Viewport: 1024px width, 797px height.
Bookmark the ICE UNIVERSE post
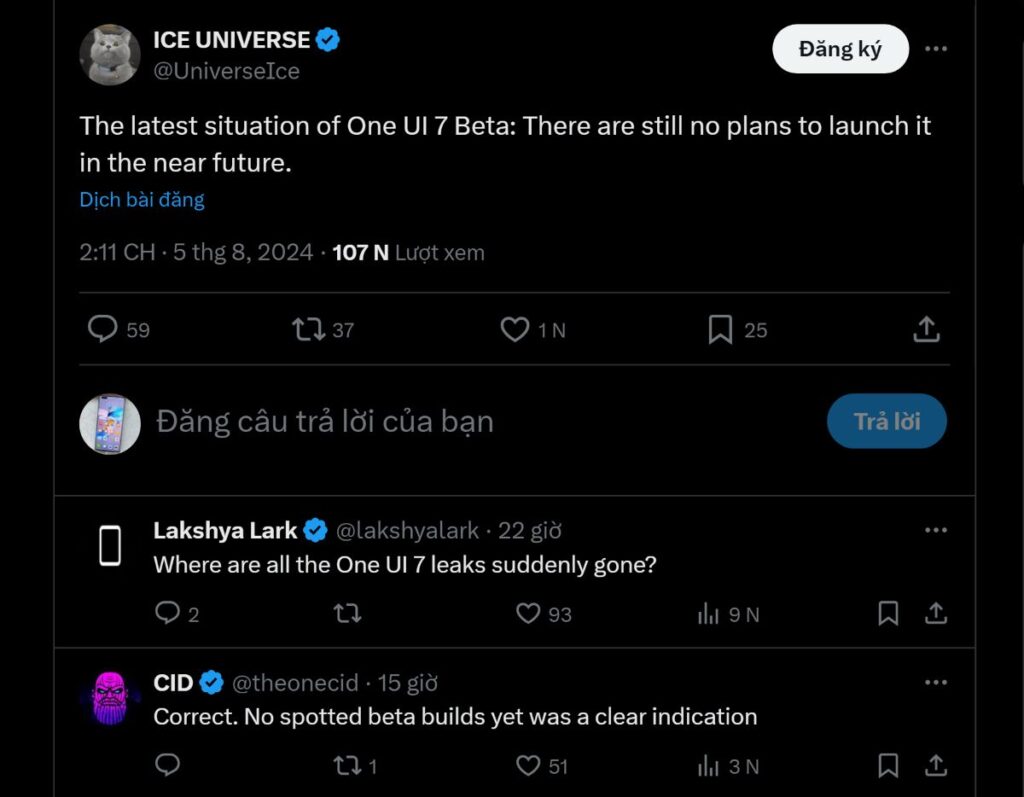click(x=720, y=329)
